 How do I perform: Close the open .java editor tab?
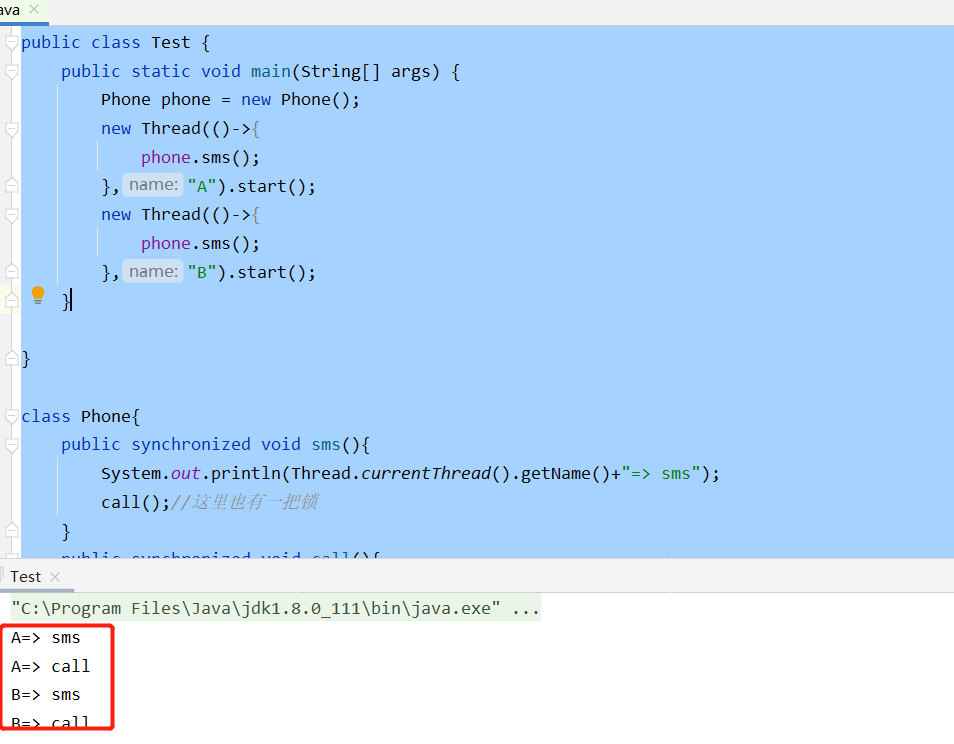click(34, 9)
